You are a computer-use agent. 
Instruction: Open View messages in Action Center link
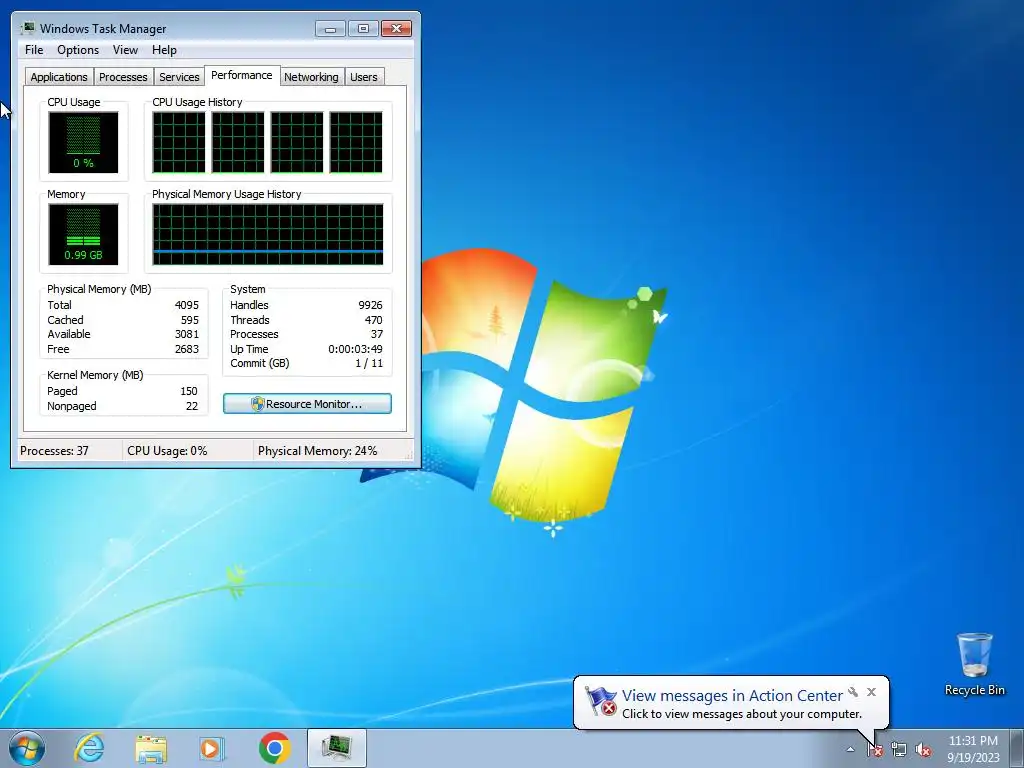pos(732,696)
